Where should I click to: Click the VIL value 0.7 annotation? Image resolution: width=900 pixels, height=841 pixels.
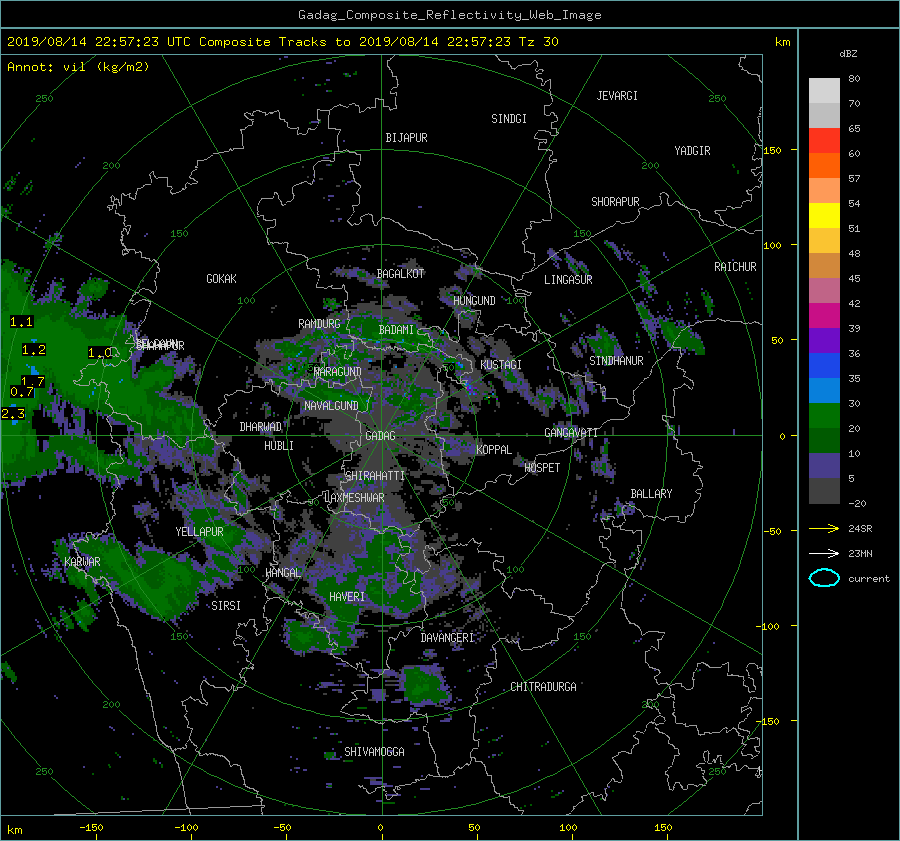pos(22,392)
